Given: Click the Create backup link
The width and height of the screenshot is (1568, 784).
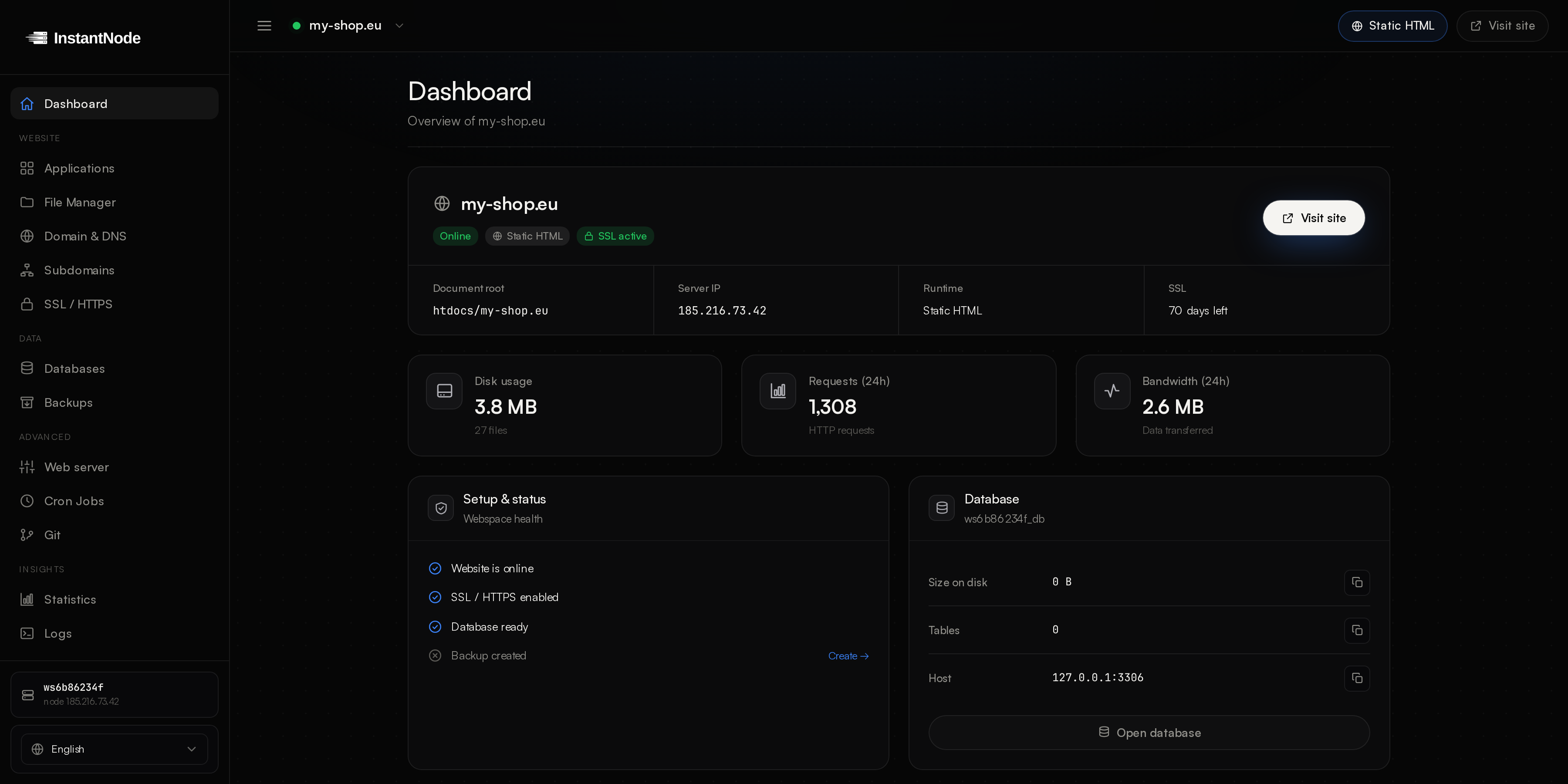Looking at the screenshot, I should [x=848, y=656].
